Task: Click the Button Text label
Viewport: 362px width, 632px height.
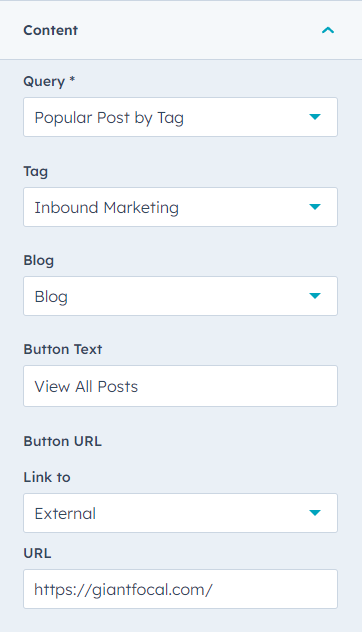Action: (63, 349)
